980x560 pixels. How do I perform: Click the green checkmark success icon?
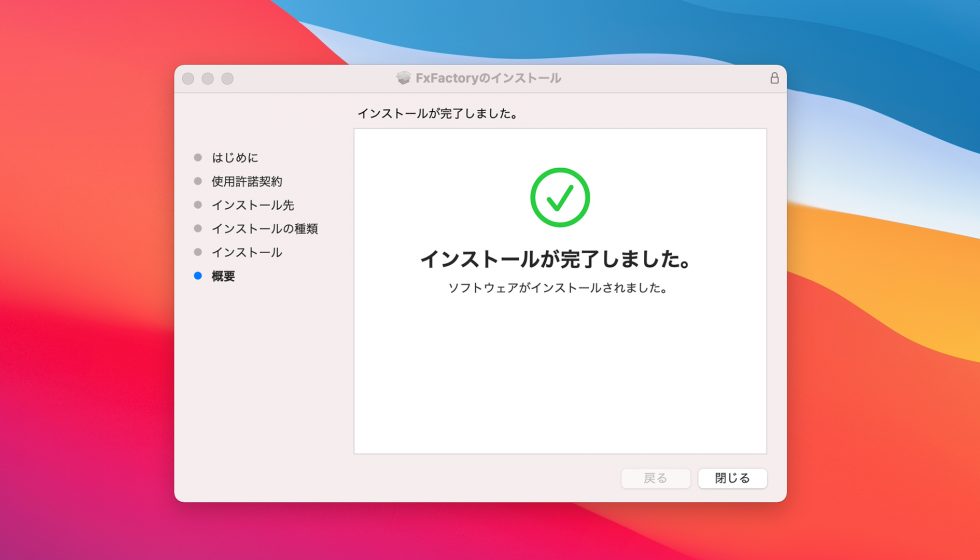(x=560, y=197)
